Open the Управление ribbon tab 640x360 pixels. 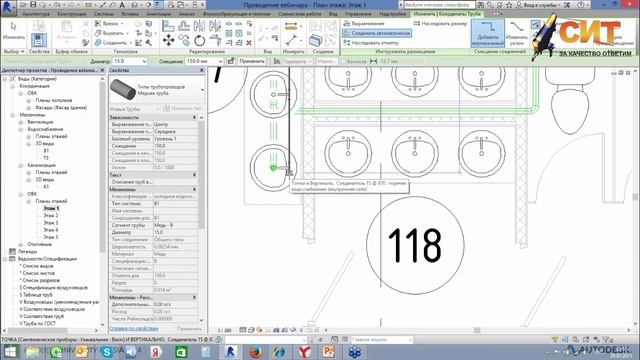(358, 14)
